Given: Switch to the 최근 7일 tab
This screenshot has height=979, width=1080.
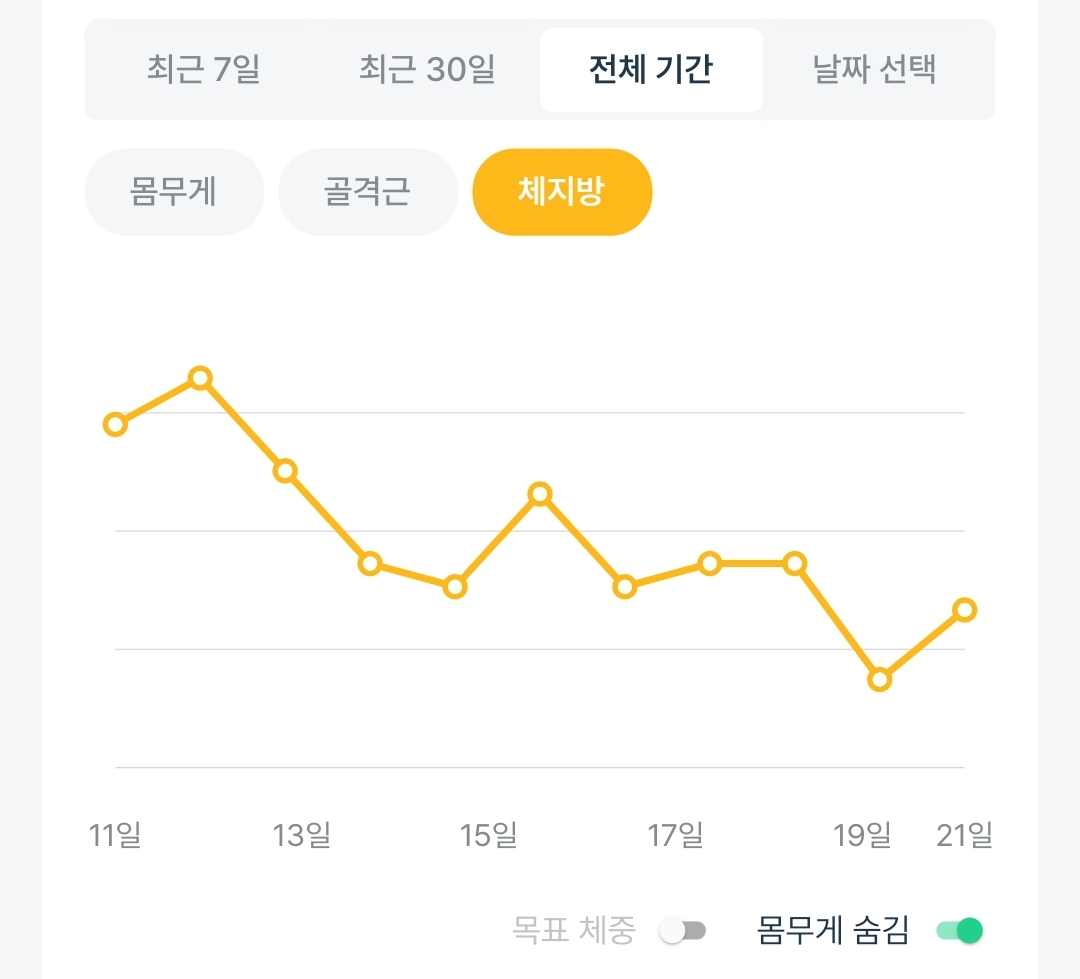Looking at the screenshot, I should [x=203, y=70].
